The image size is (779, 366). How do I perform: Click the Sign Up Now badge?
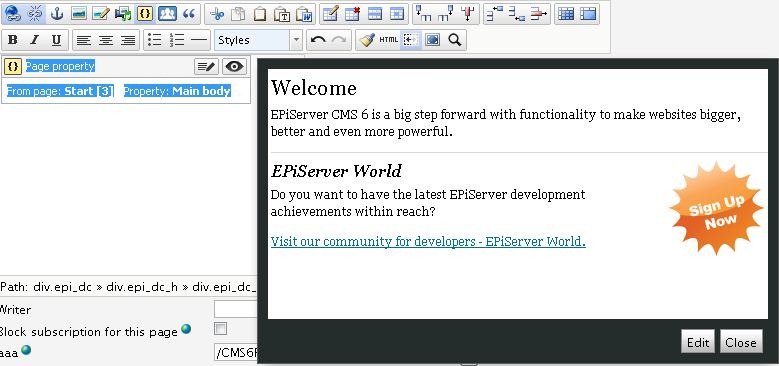tap(716, 208)
